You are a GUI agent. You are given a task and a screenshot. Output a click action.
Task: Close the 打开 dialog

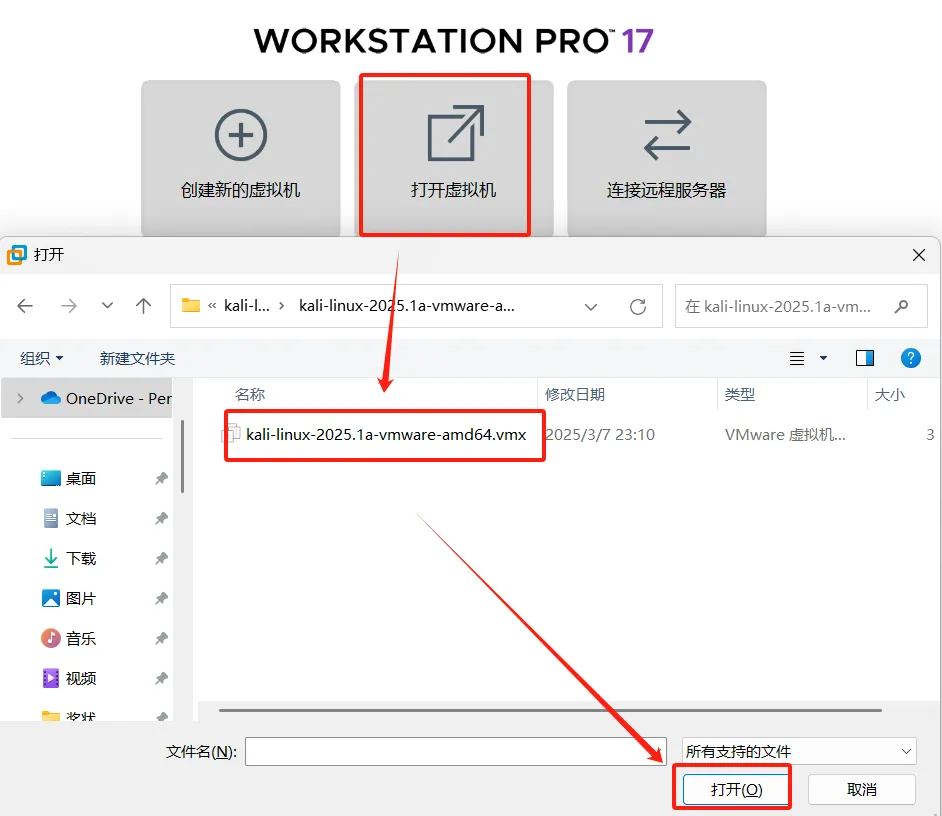coord(919,255)
